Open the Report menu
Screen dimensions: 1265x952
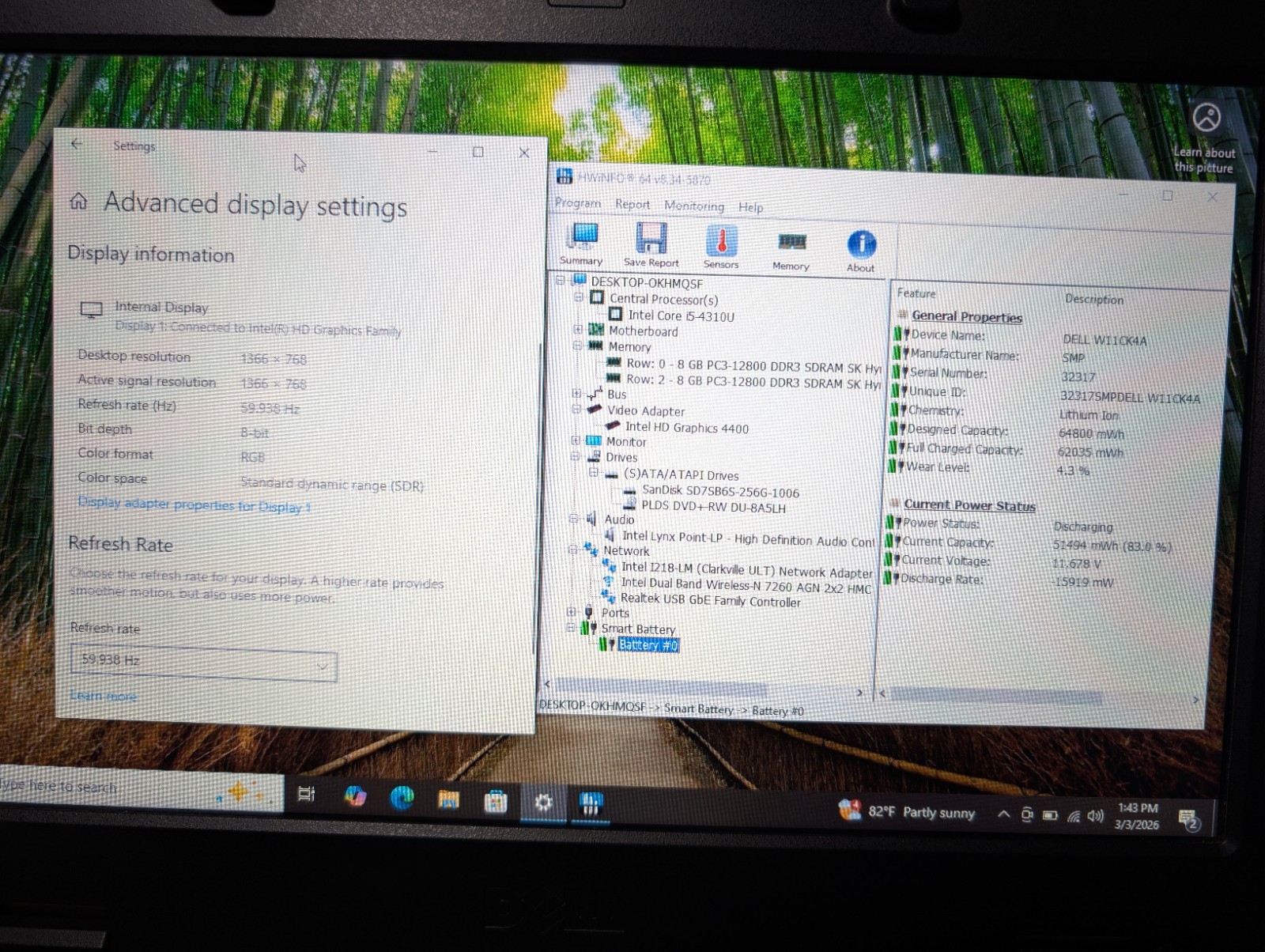point(632,204)
